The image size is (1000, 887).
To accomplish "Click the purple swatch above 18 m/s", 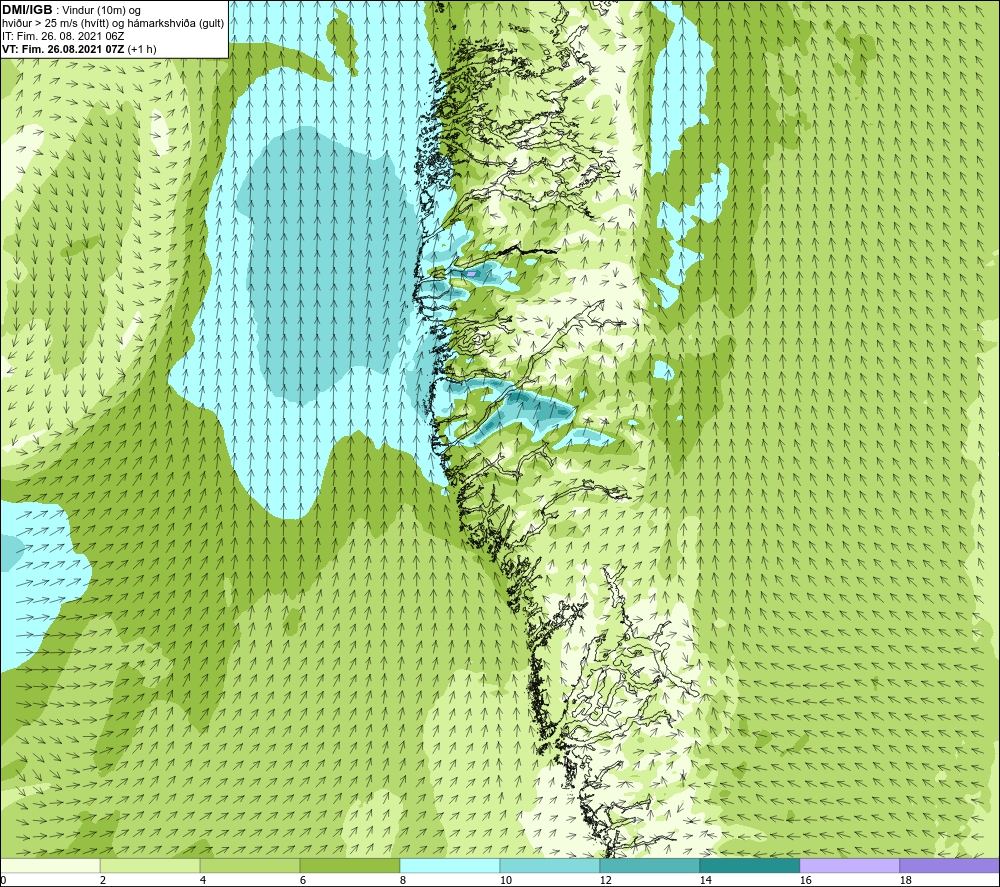I will click(949, 865).
